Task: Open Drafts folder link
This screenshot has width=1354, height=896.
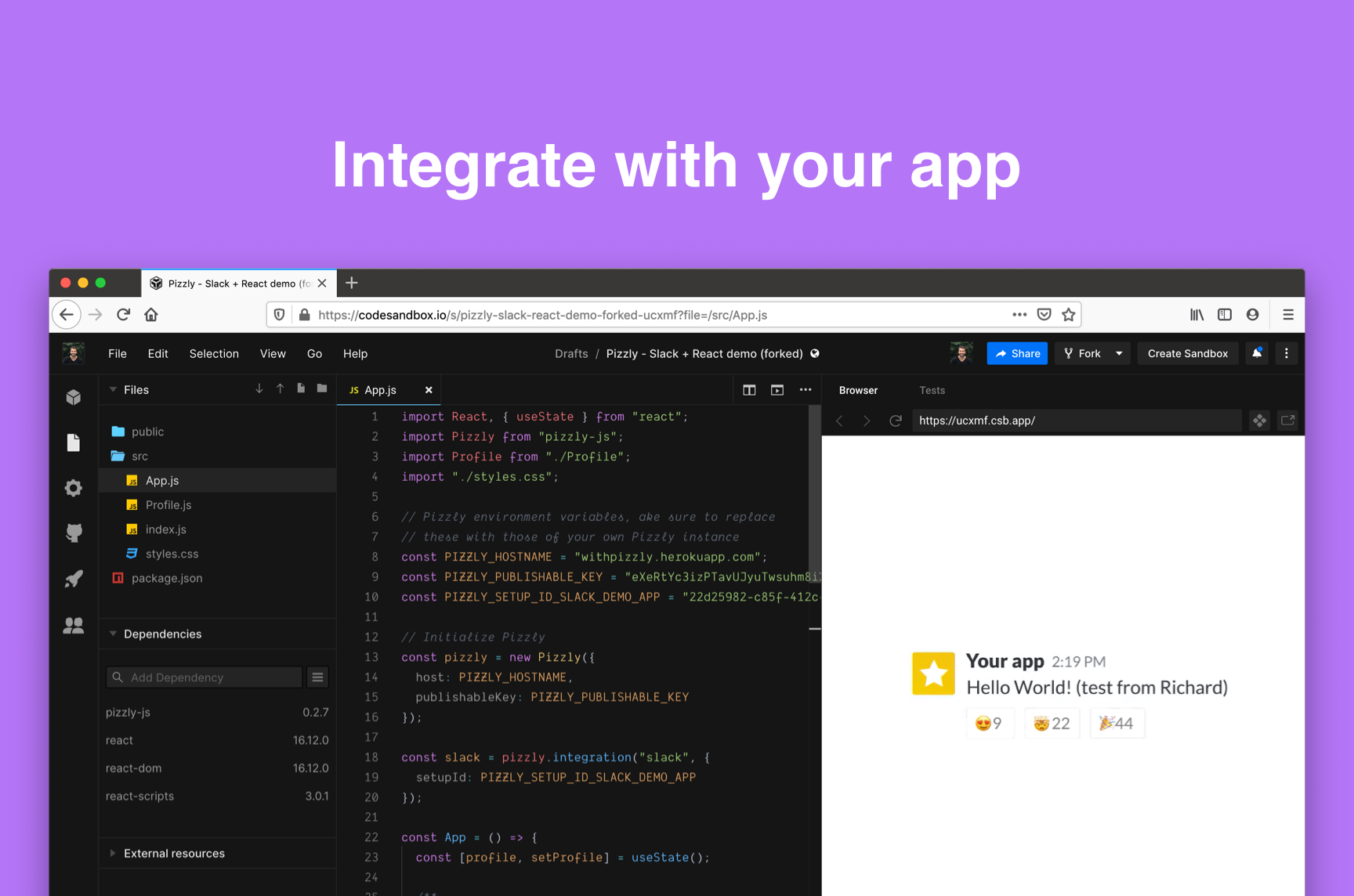Action: (x=571, y=354)
